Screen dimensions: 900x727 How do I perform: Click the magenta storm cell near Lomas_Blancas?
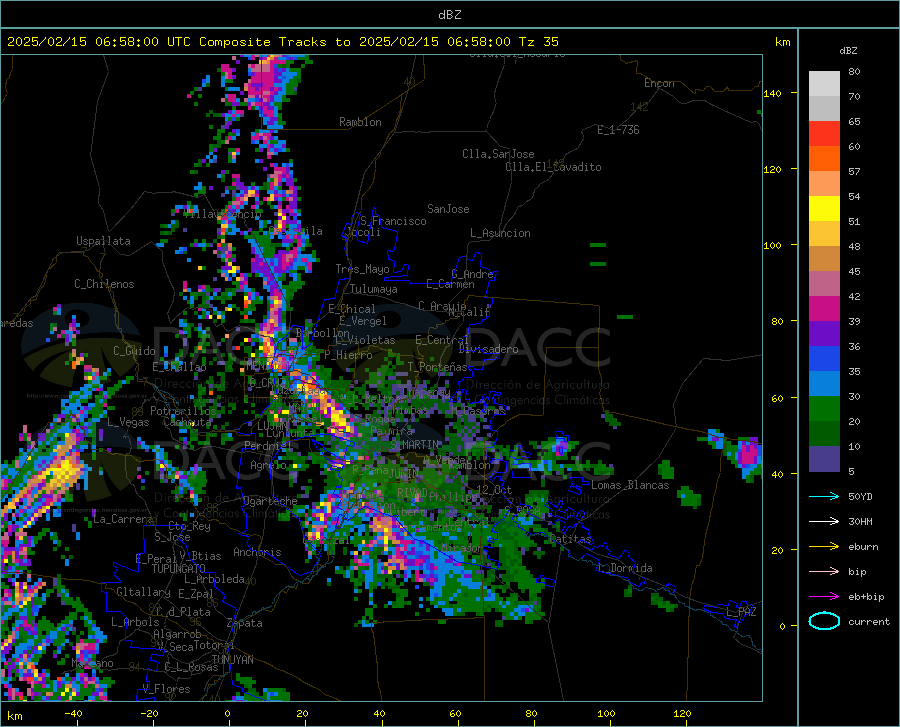click(748, 453)
